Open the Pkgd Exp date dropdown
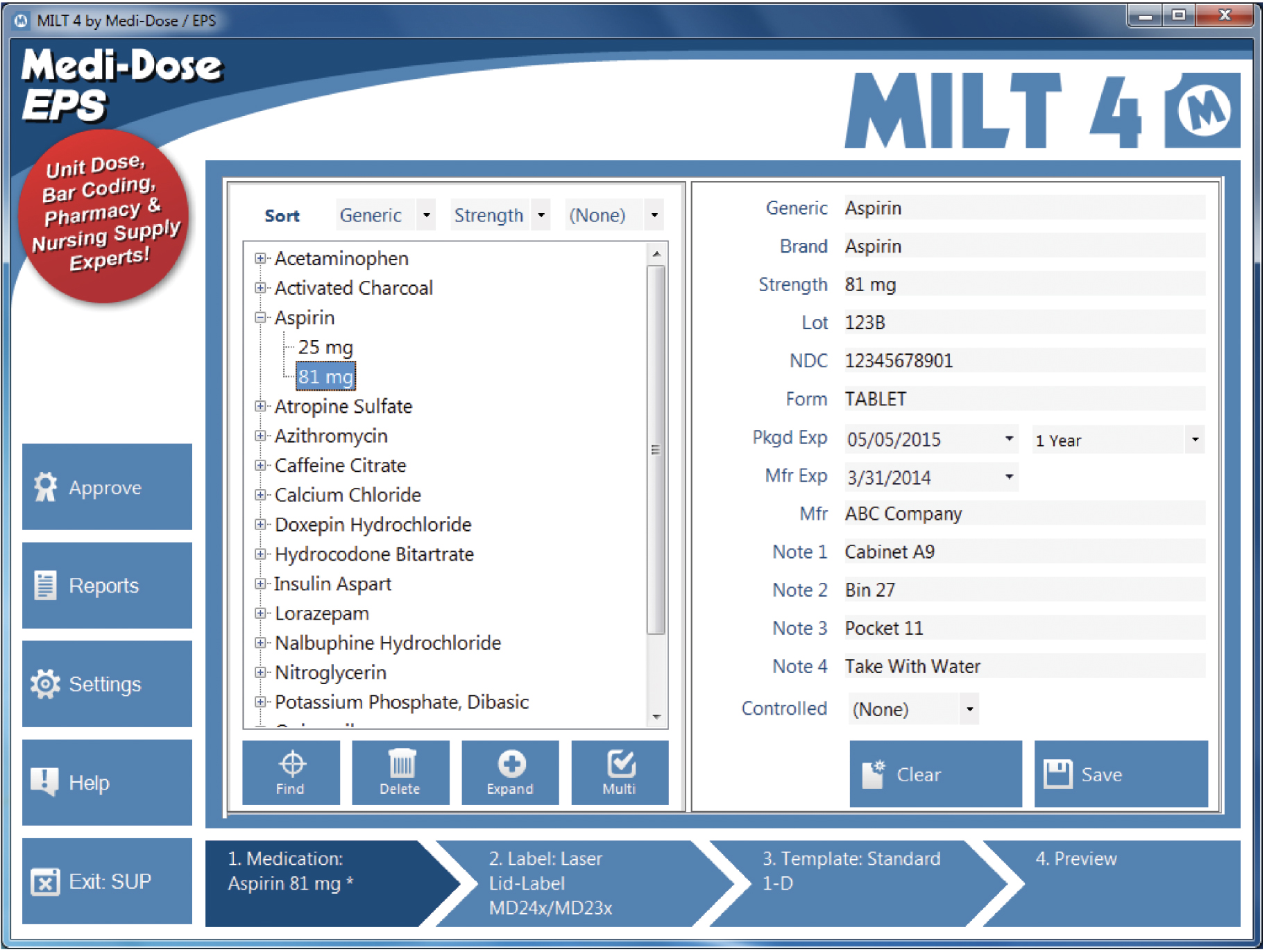This screenshot has height=952, width=1267. pos(1008,439)
